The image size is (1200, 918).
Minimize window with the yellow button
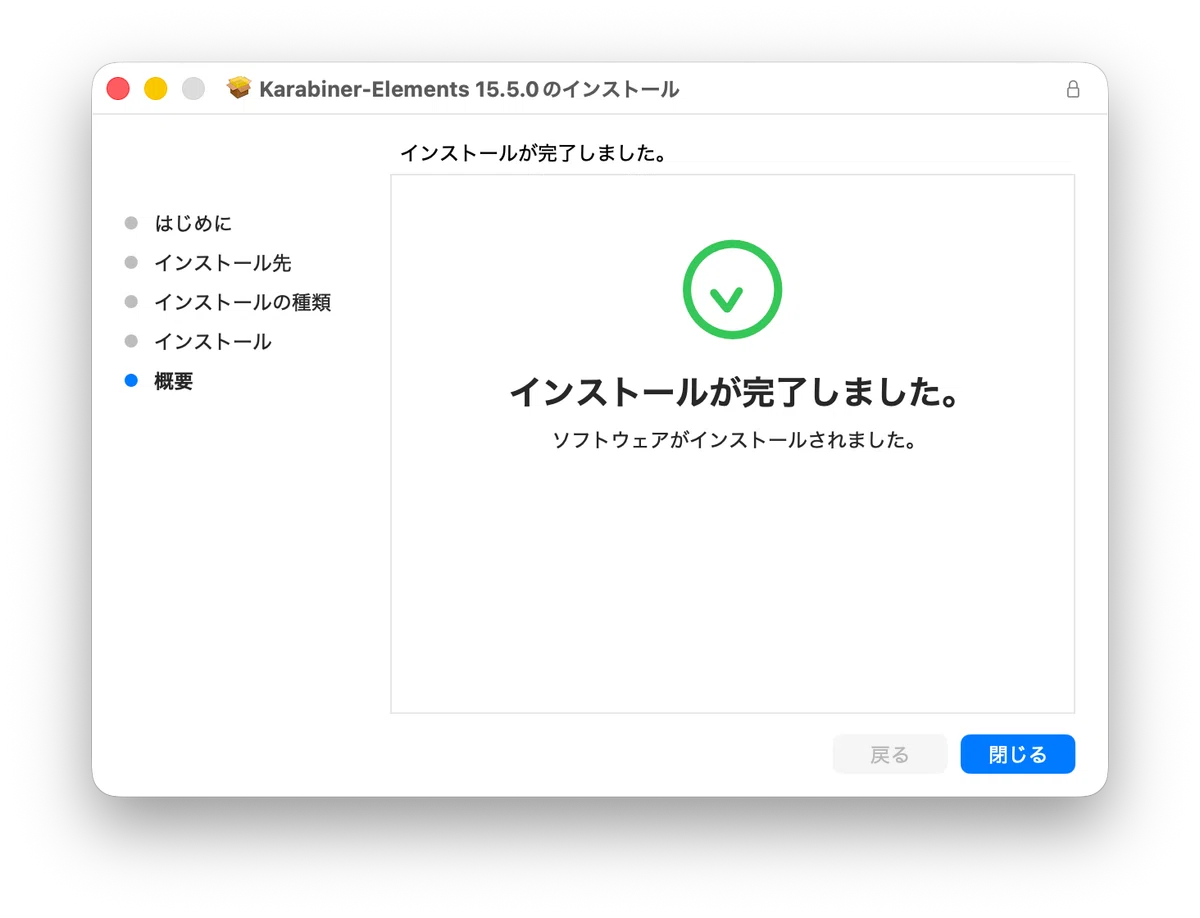pyautogui.click(x=155, y=88)
